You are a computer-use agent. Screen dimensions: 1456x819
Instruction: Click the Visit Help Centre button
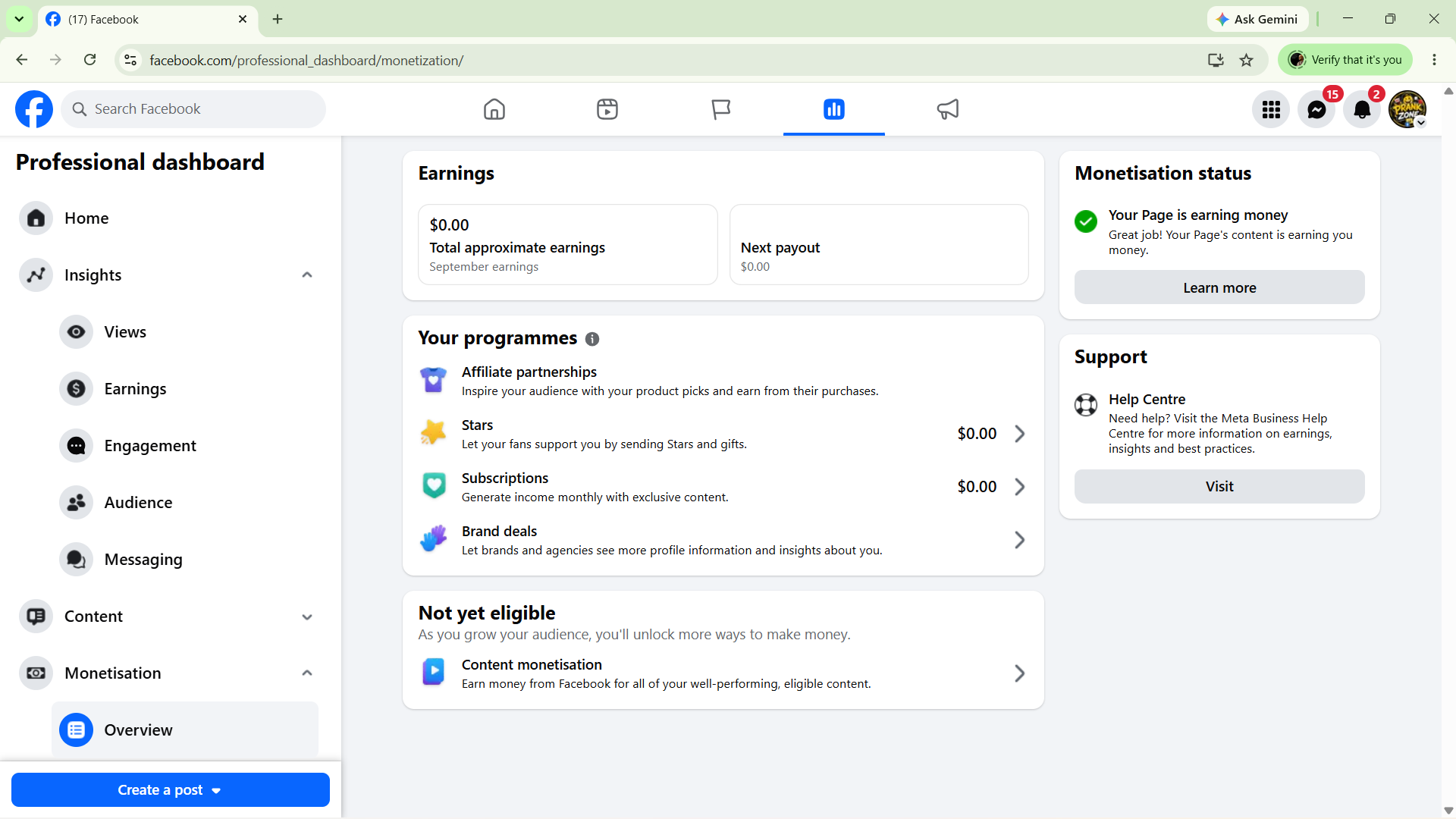[x=1219, y=486]
